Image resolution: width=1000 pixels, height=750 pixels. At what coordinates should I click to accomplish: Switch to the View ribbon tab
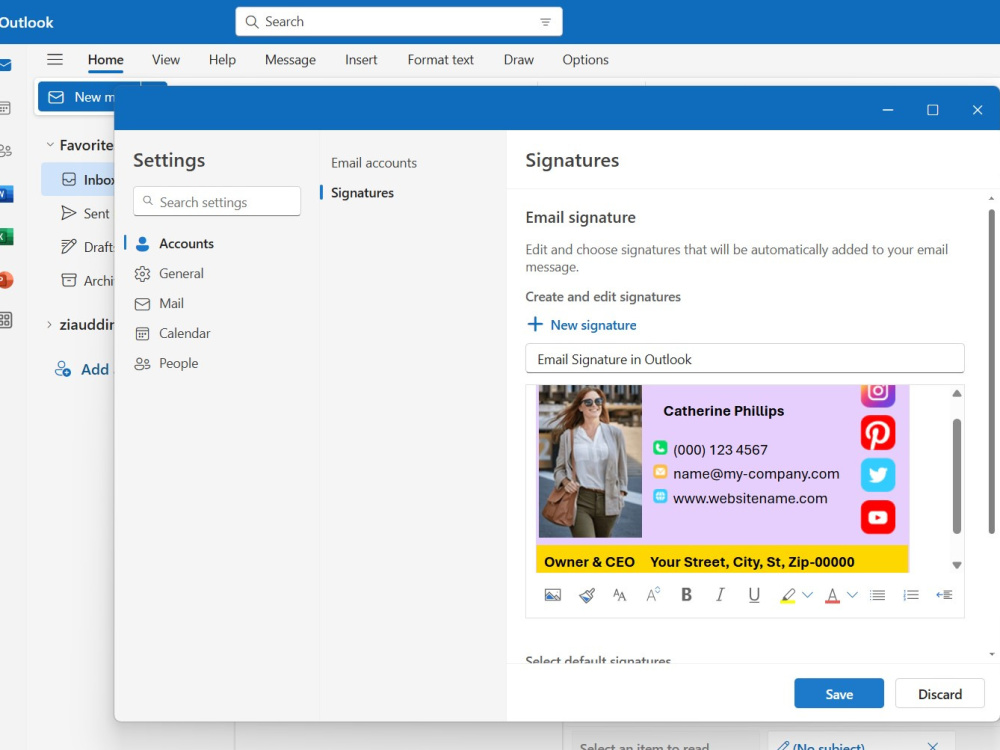[x=166, y=60]
